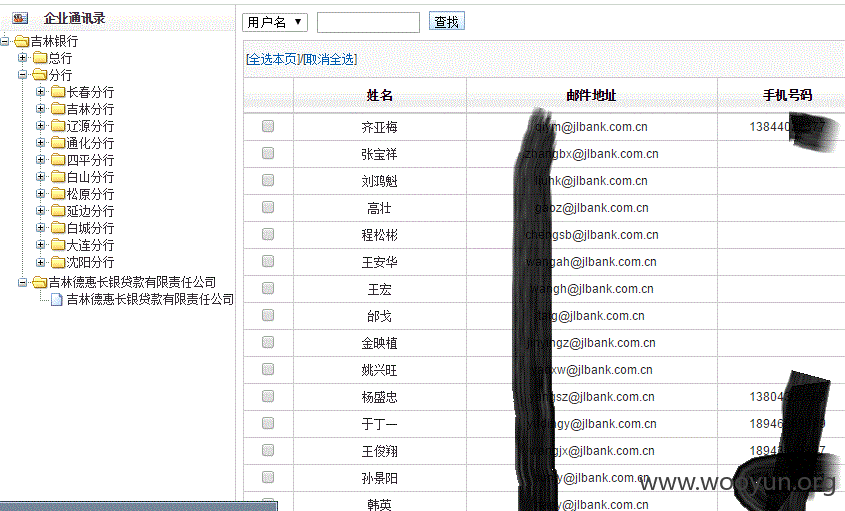Click the 吉林德惠长银贷款有限责任公司 folder icon
The image size is (845, 511).
[x=40, y=282]
